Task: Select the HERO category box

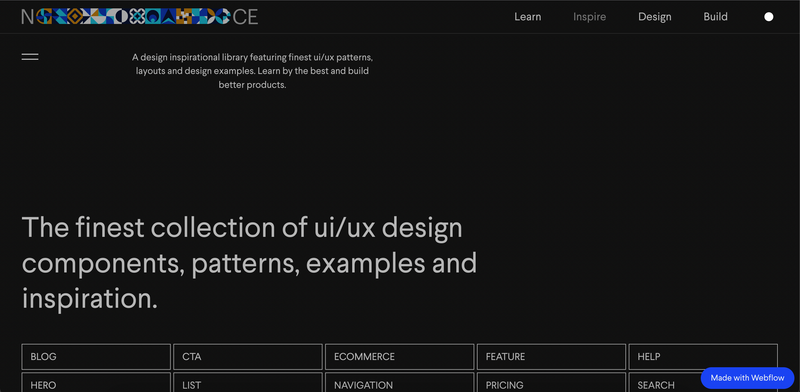Action: (96, 382)
